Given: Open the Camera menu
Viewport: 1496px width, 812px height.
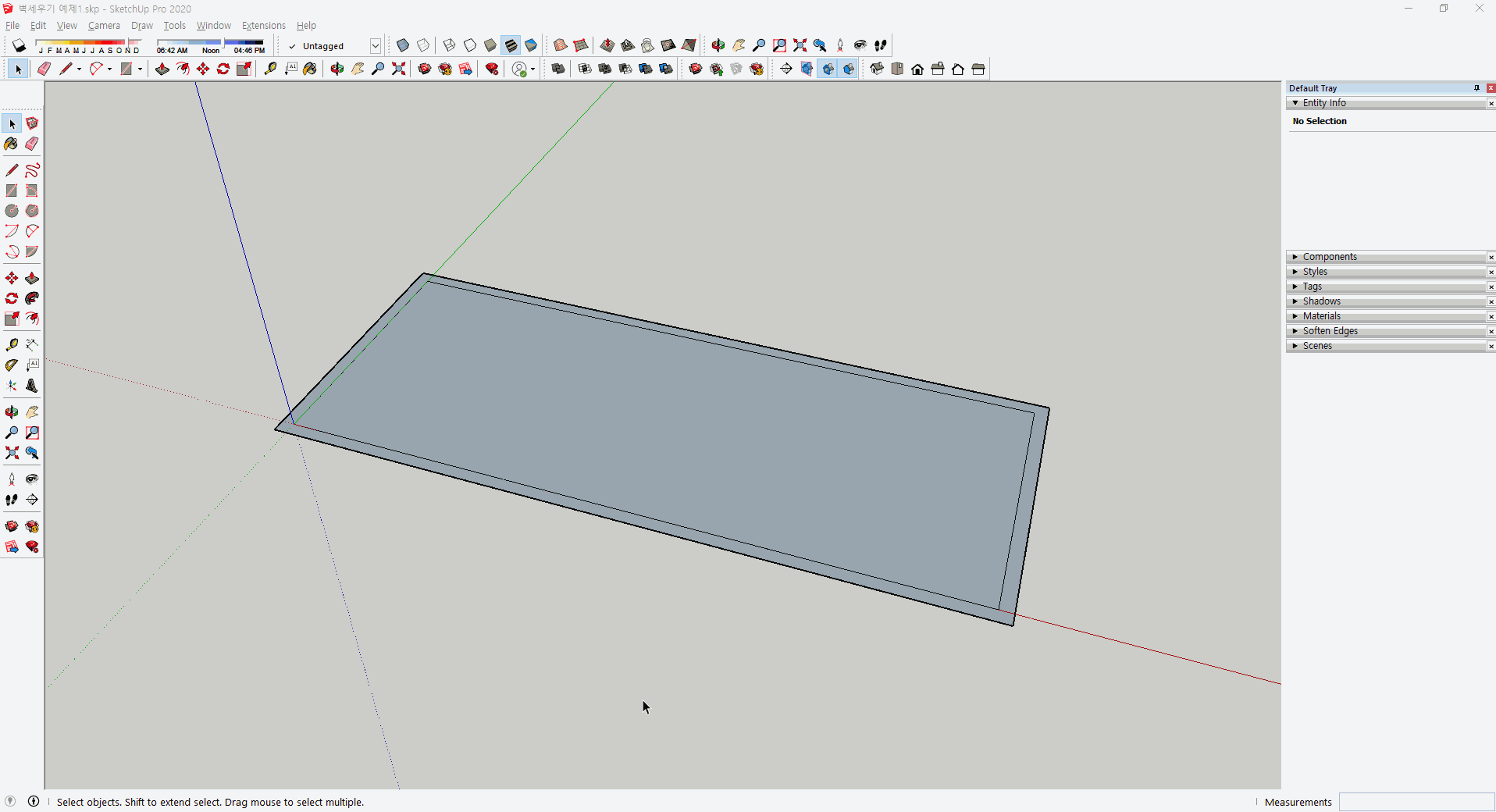Looking at the screenshot, I should pos(104,26).
